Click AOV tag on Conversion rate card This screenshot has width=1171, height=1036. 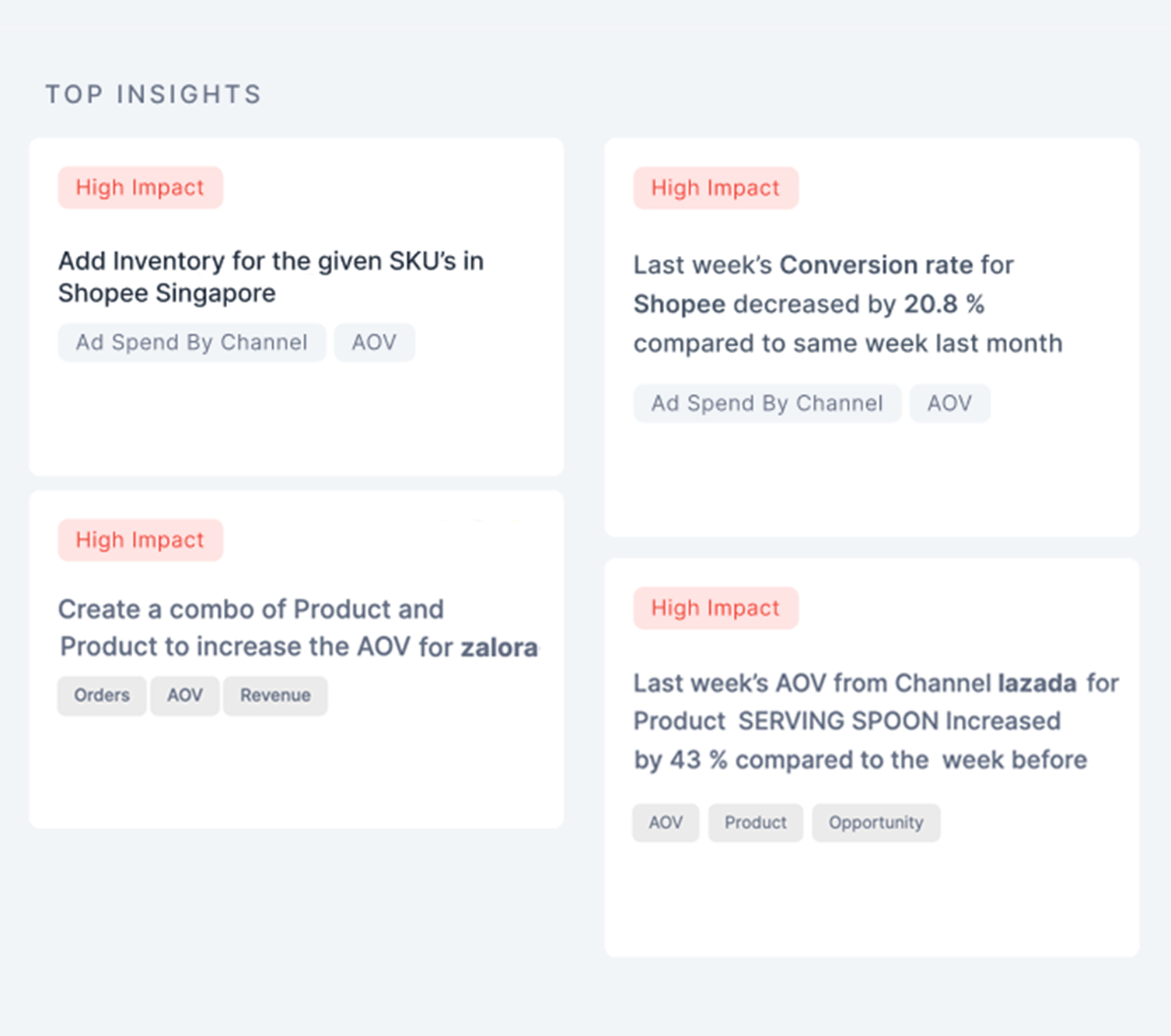tap(949, 403)
